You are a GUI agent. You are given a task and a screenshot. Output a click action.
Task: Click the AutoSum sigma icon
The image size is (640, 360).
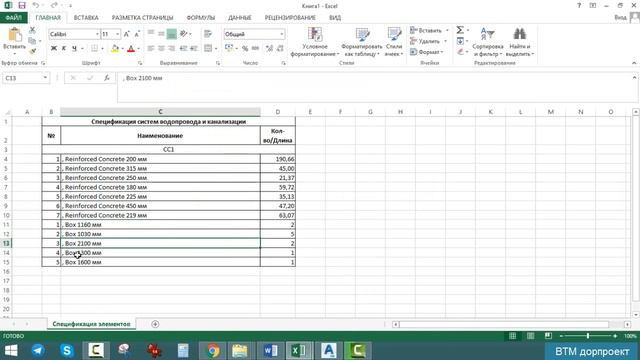[x=460, y=30]
